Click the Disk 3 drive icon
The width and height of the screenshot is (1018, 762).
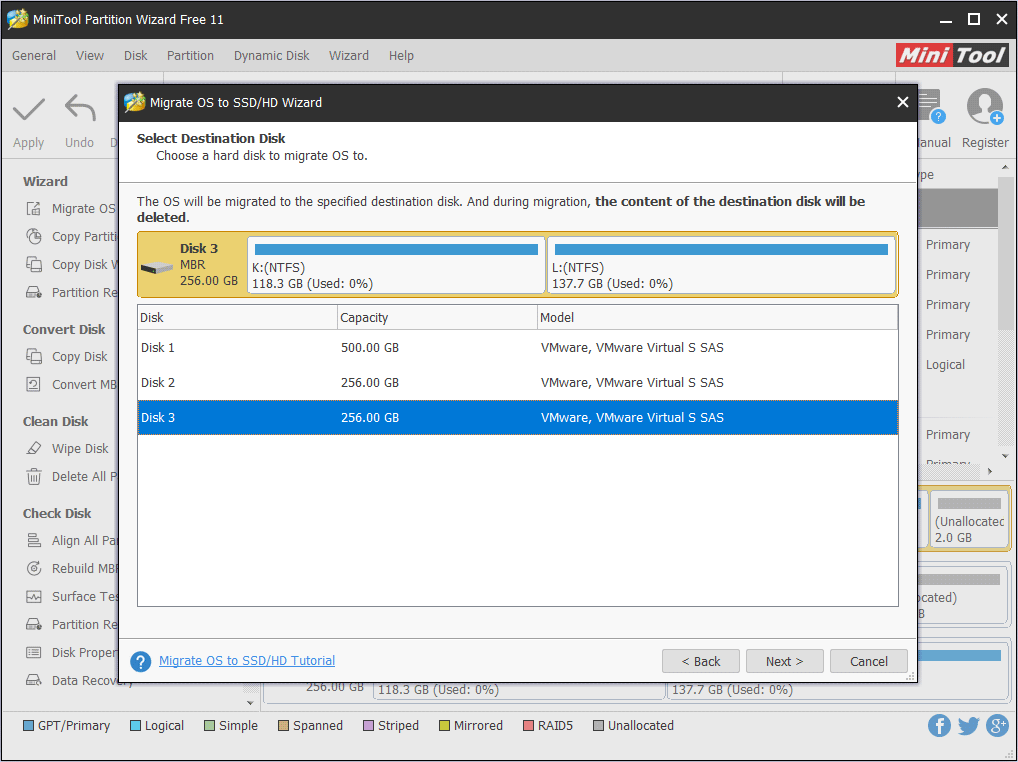point(156,267)
